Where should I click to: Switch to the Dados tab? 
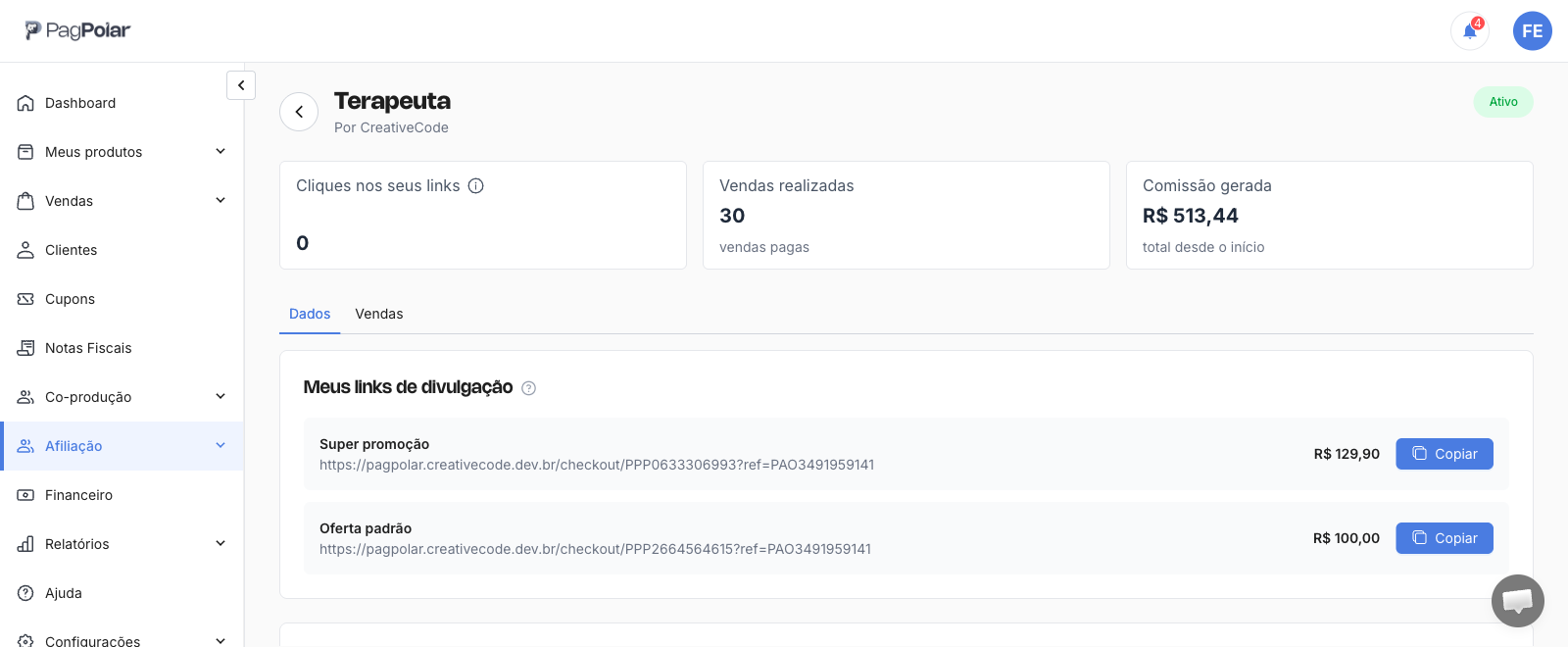[x=310, y=314]
